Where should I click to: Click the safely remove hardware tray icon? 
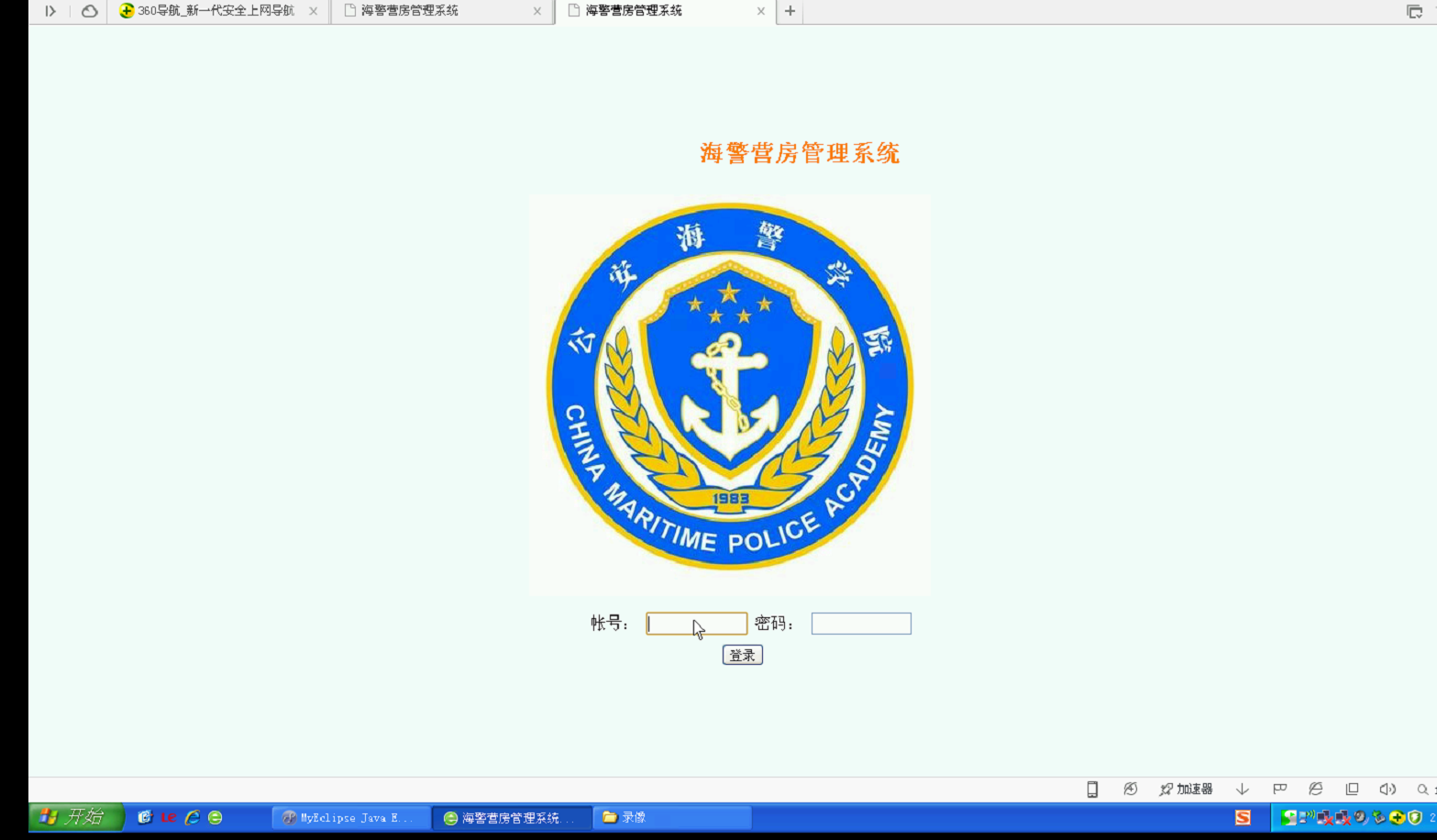(1378, 817)
